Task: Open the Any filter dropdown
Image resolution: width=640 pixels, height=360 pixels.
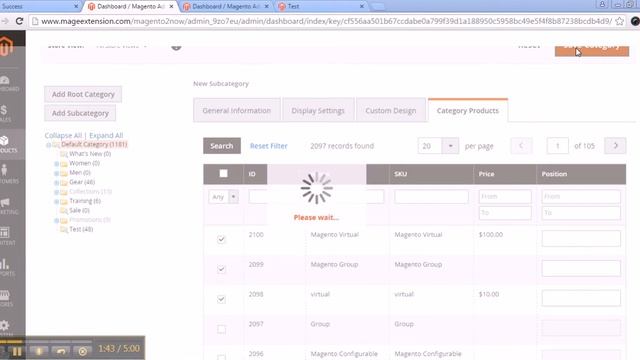Action: [x=223, y=197]
